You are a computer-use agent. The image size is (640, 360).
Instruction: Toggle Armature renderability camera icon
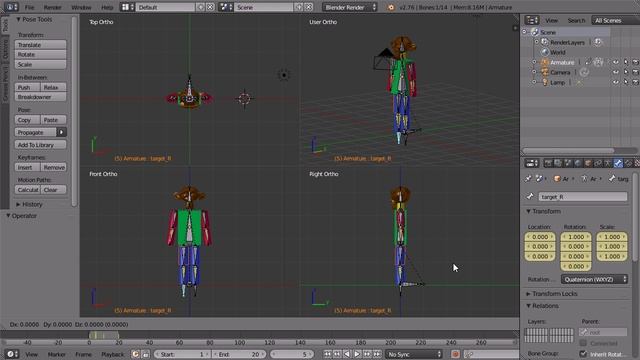click(636, 62)
